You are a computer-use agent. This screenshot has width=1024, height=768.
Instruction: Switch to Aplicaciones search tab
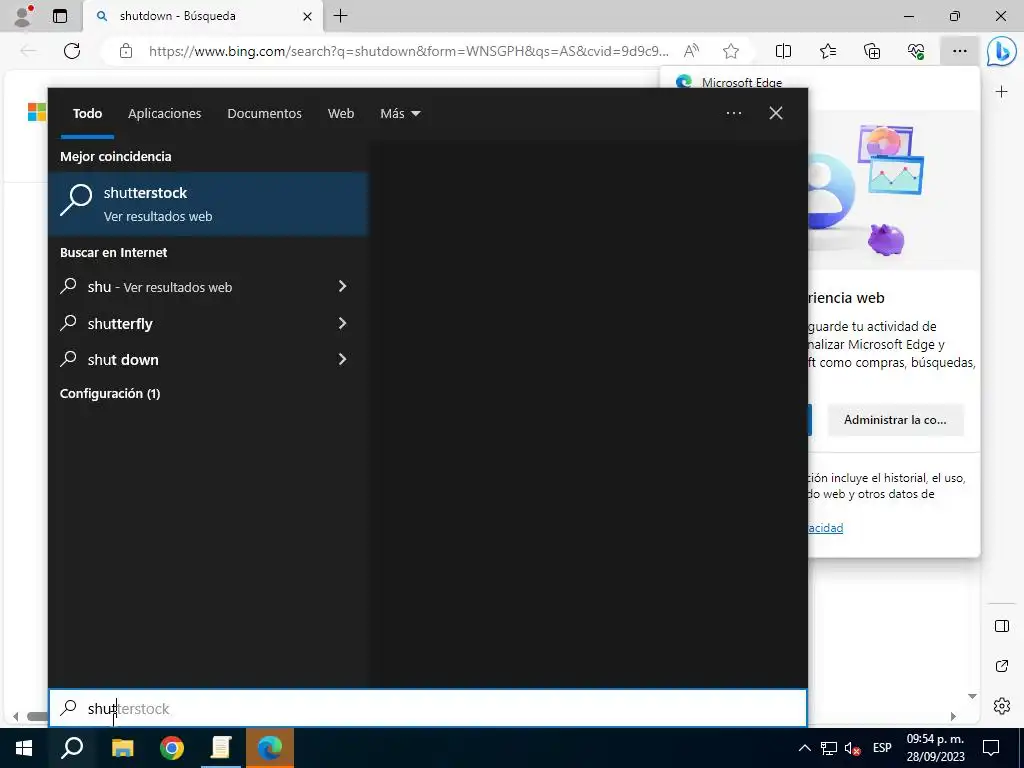point(165,114)
